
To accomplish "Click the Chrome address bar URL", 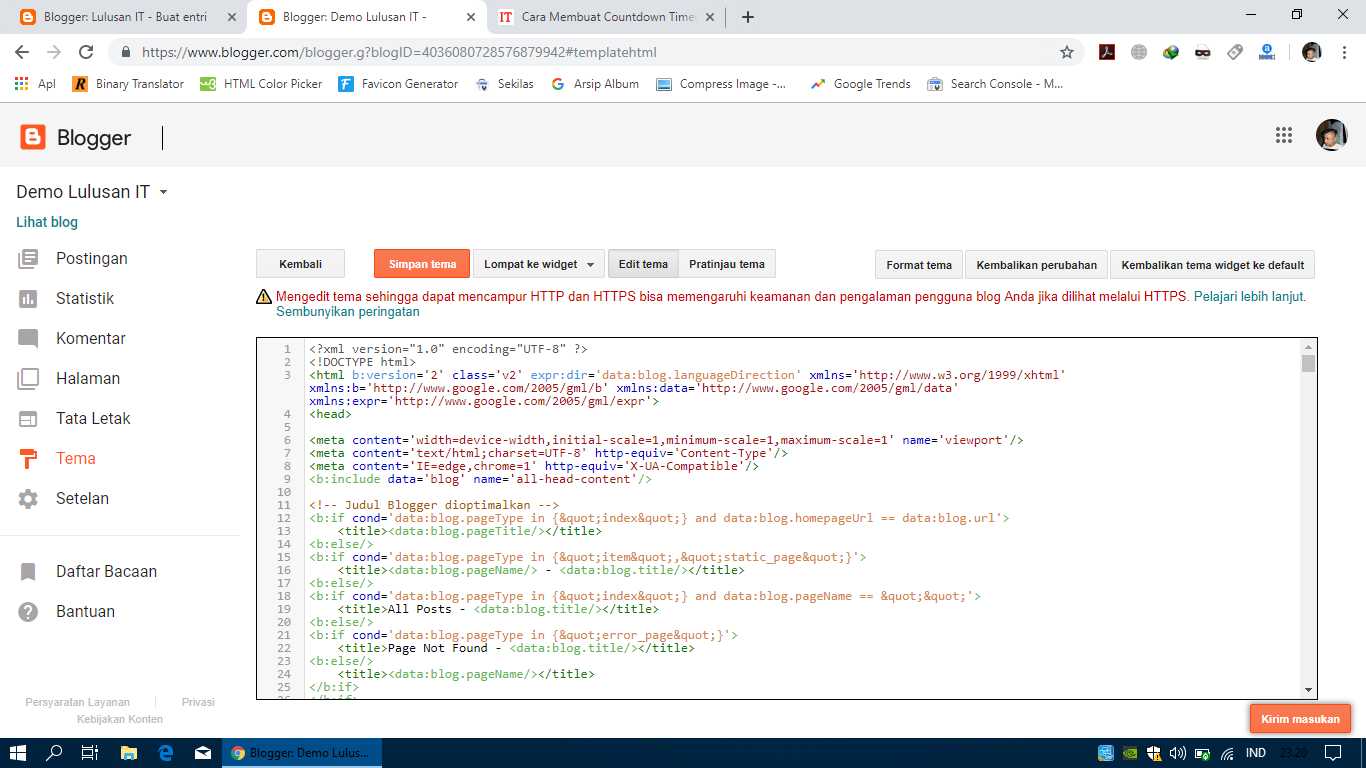I will pos(399,52).
